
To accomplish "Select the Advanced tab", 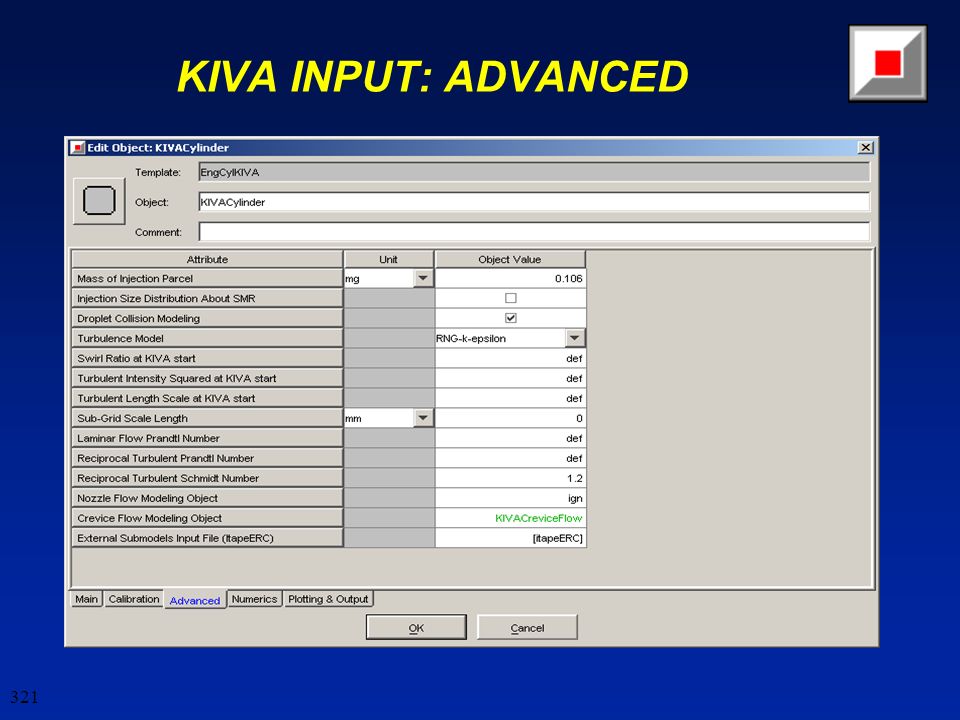I will point(195,601).
